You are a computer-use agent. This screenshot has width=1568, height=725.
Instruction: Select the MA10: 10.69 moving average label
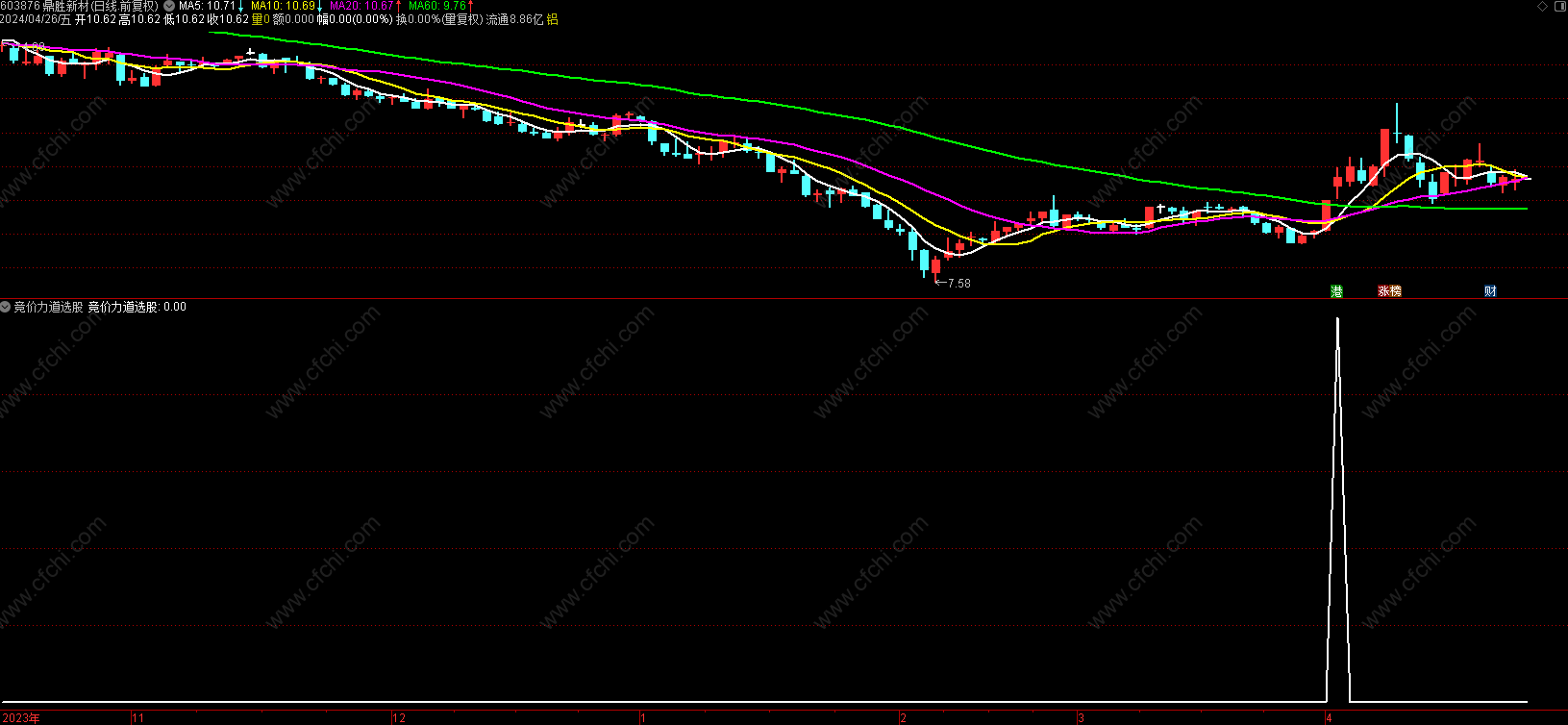point(283,6)
